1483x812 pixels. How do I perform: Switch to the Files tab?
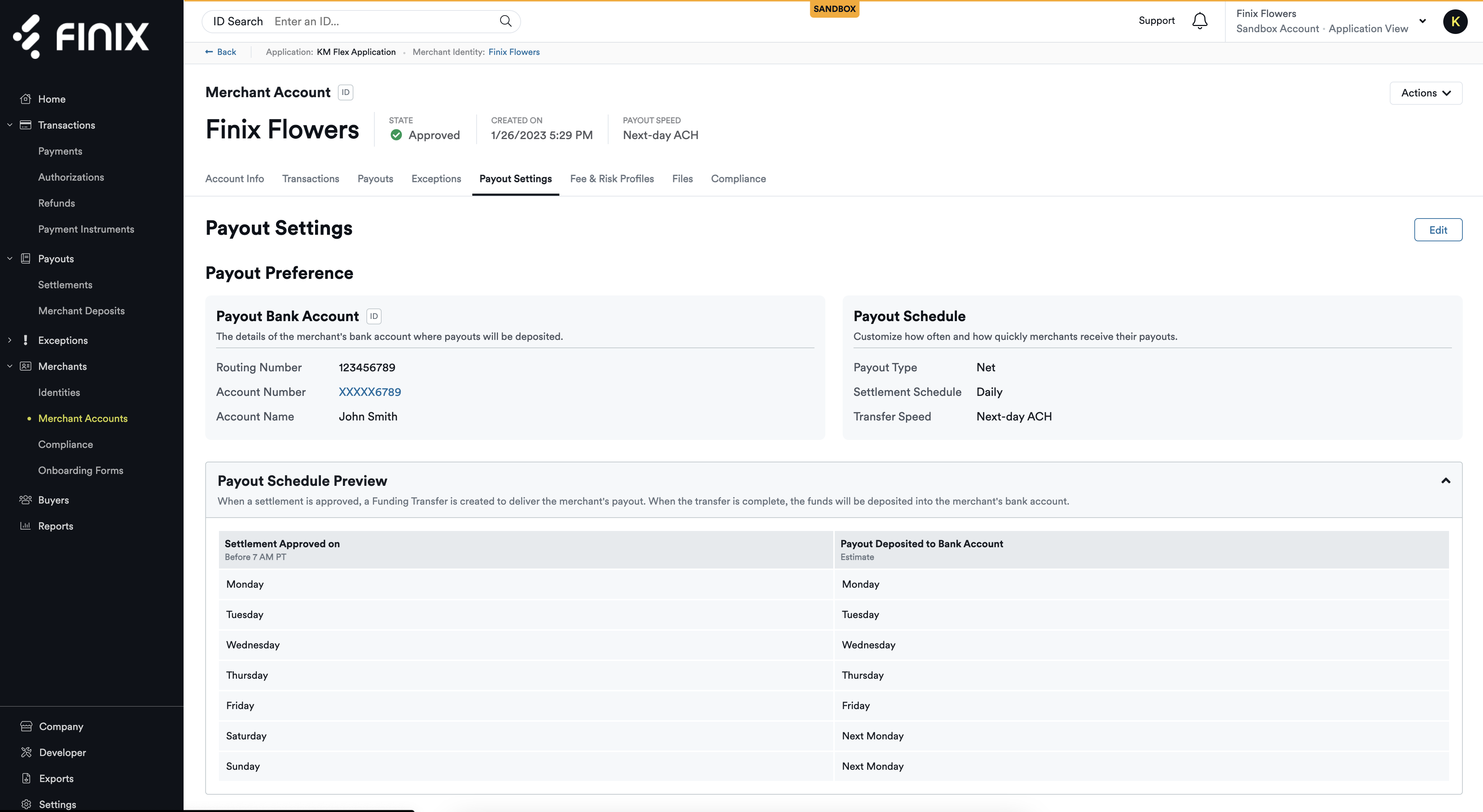[682, 179]
